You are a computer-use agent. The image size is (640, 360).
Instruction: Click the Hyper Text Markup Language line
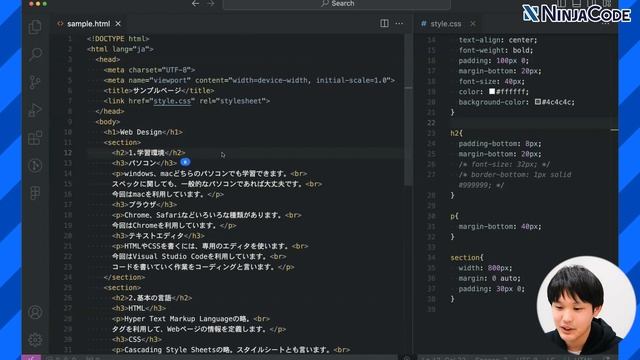(x=191, y=318)
